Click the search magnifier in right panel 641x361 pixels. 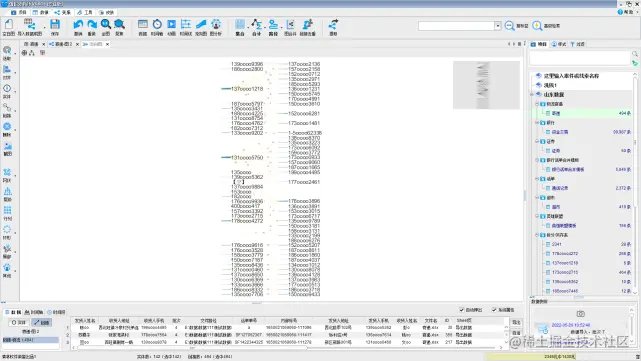coord(634,54)
